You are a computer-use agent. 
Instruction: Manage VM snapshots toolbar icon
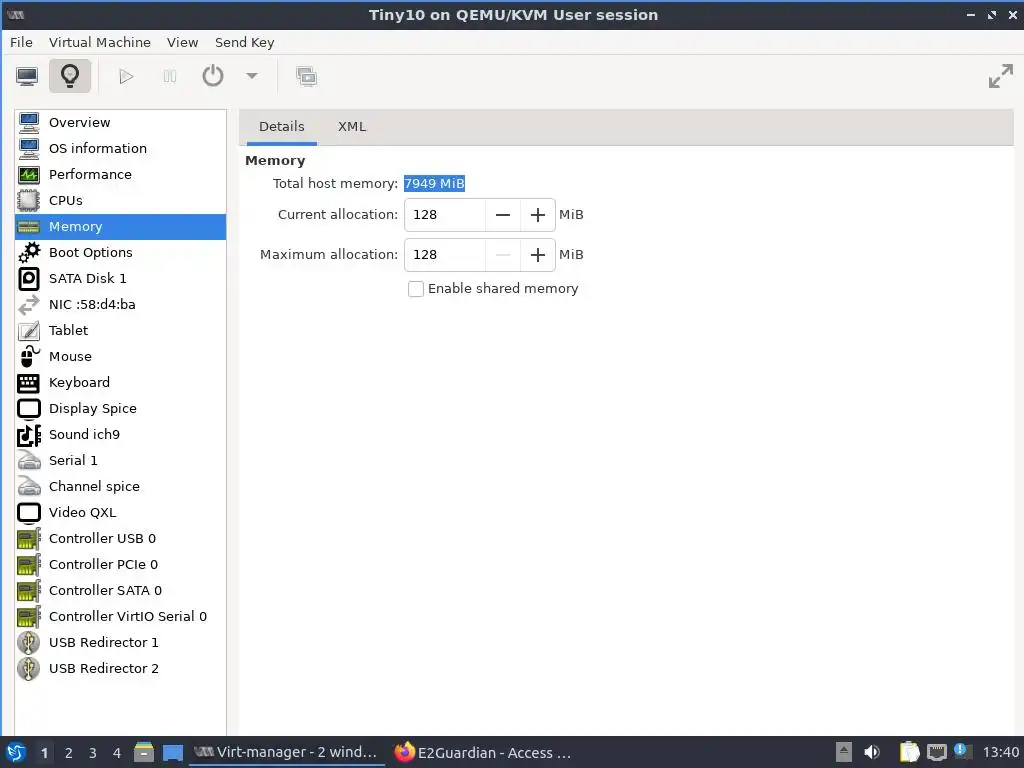click(306, 76)
